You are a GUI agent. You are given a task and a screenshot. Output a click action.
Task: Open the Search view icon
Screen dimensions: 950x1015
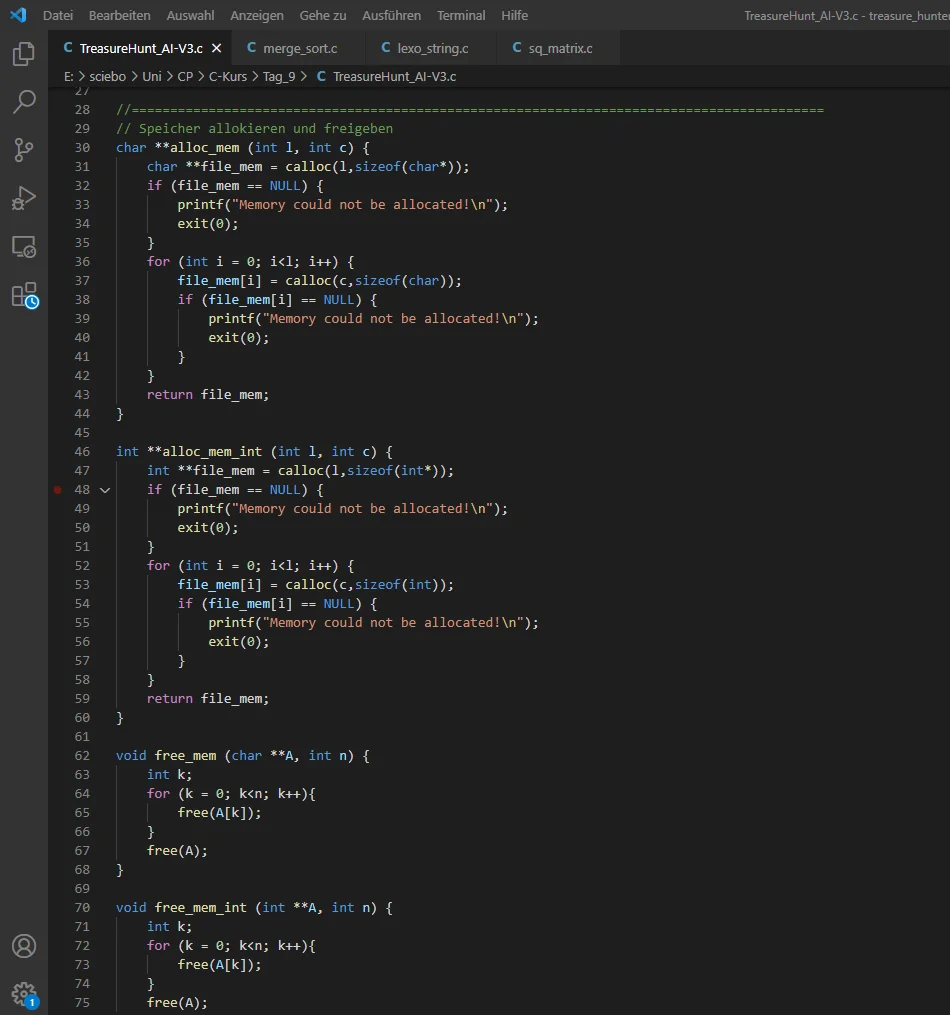[x=24, y=102]
